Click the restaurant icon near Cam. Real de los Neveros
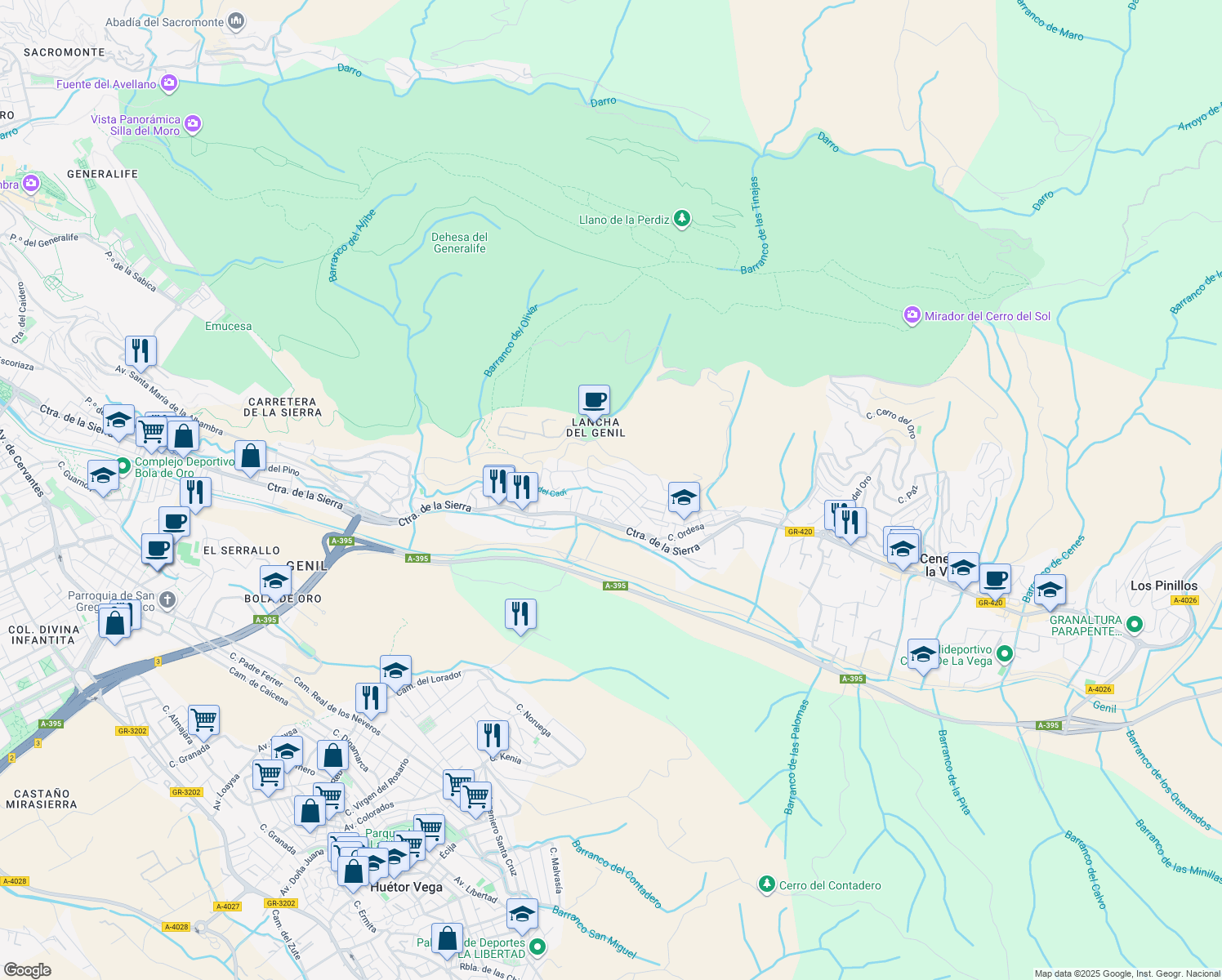The width and height of the screenshot is (1222, 980). [370, 698]
